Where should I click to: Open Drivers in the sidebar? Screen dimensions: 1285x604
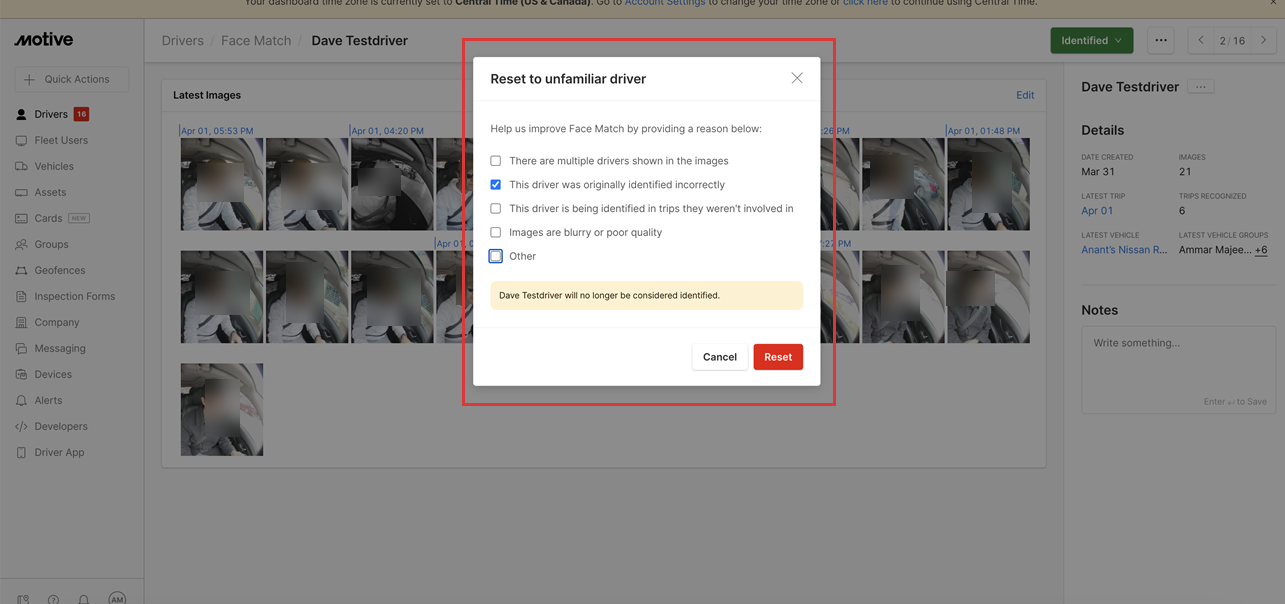[51, 114]
